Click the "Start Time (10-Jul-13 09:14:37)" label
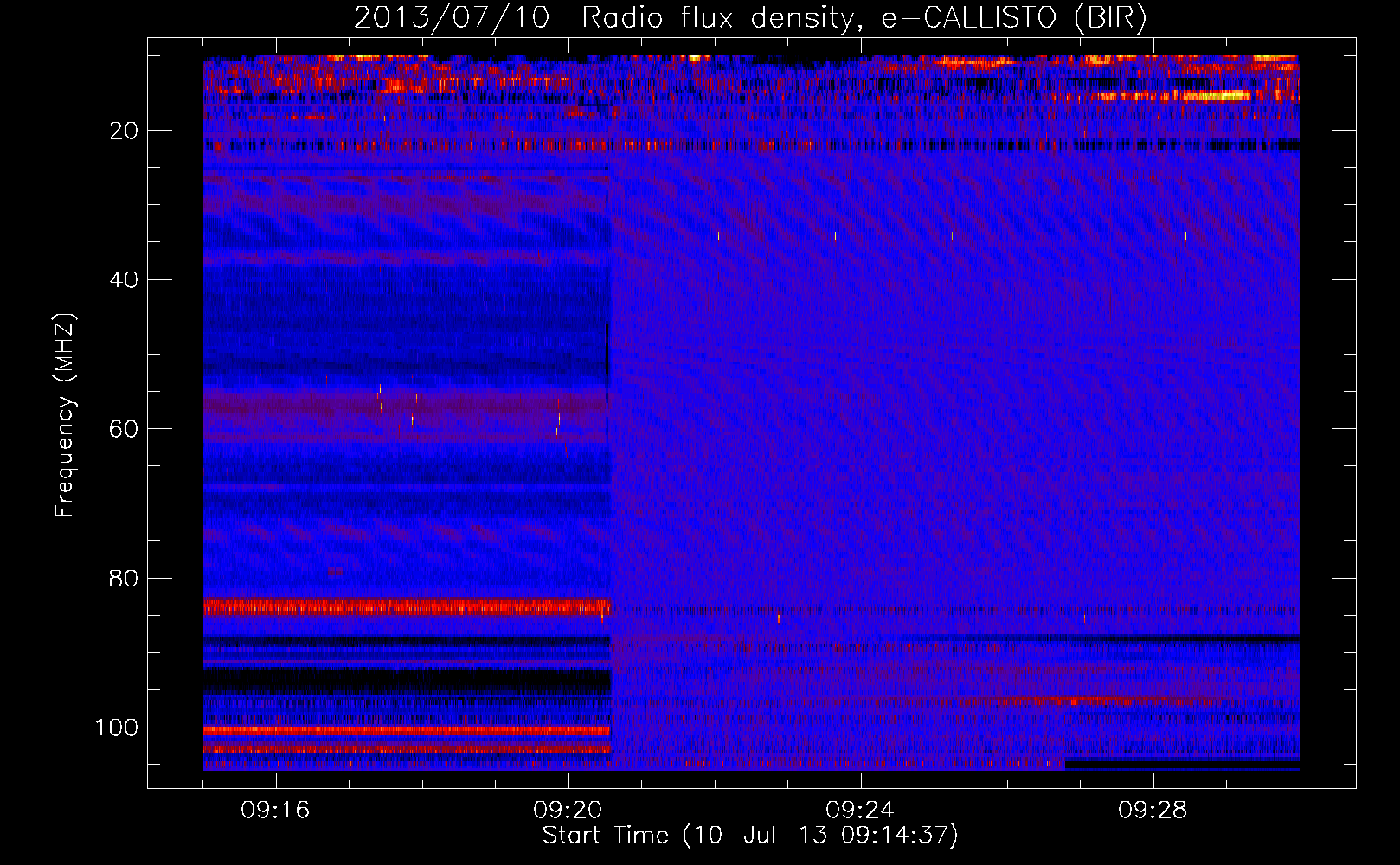 point(750,836)
